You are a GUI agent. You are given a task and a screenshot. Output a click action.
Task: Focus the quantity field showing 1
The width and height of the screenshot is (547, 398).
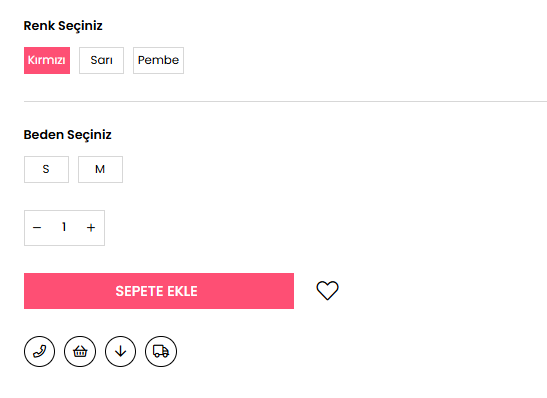click(64, 227)
